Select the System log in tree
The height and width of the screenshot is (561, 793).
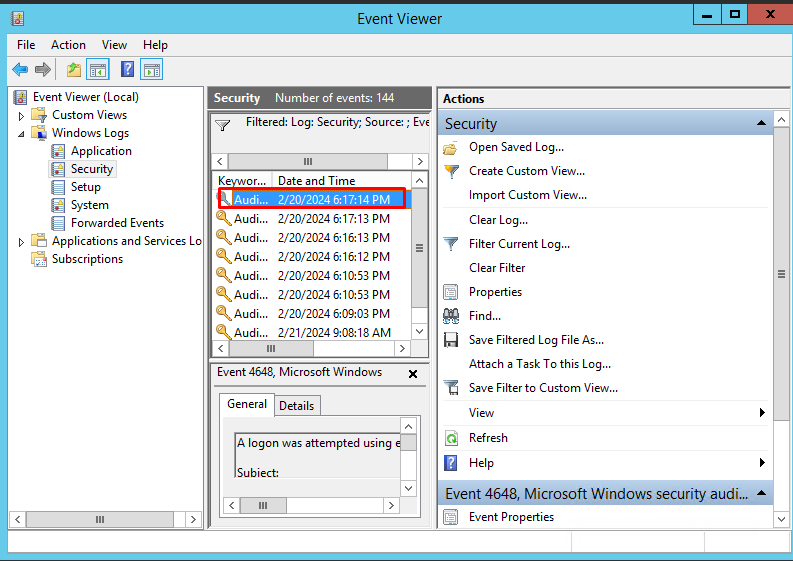(x=90, y=205)
